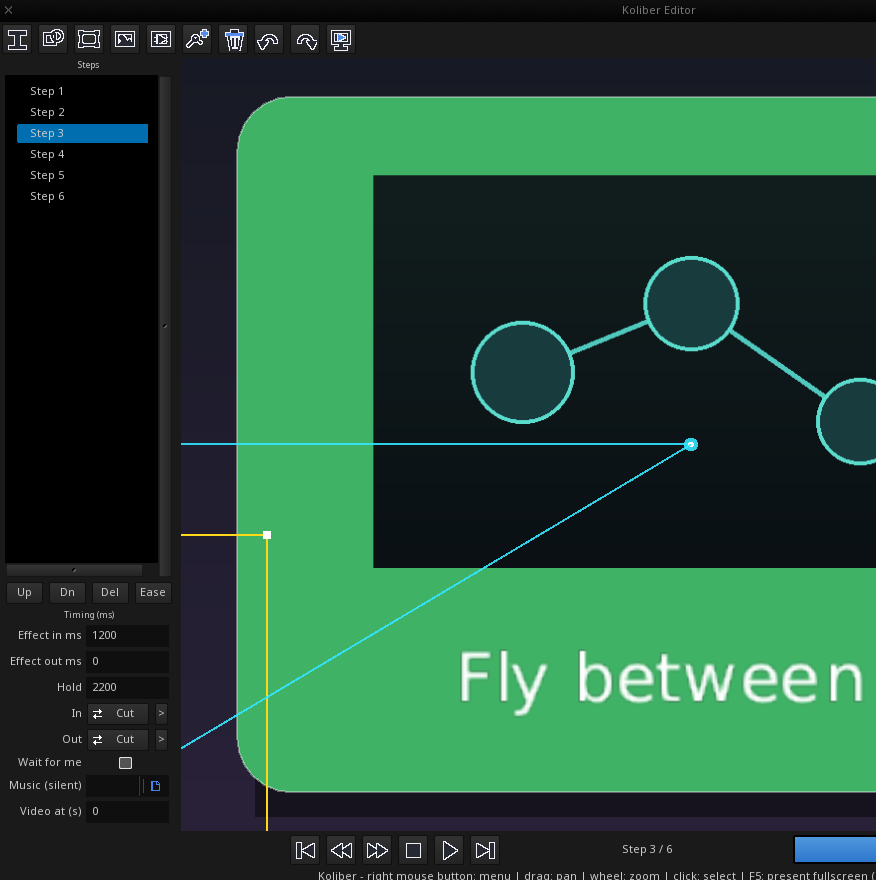
Task: Click the blue progress bar at bottom
Action: click(x=835, y=849)
